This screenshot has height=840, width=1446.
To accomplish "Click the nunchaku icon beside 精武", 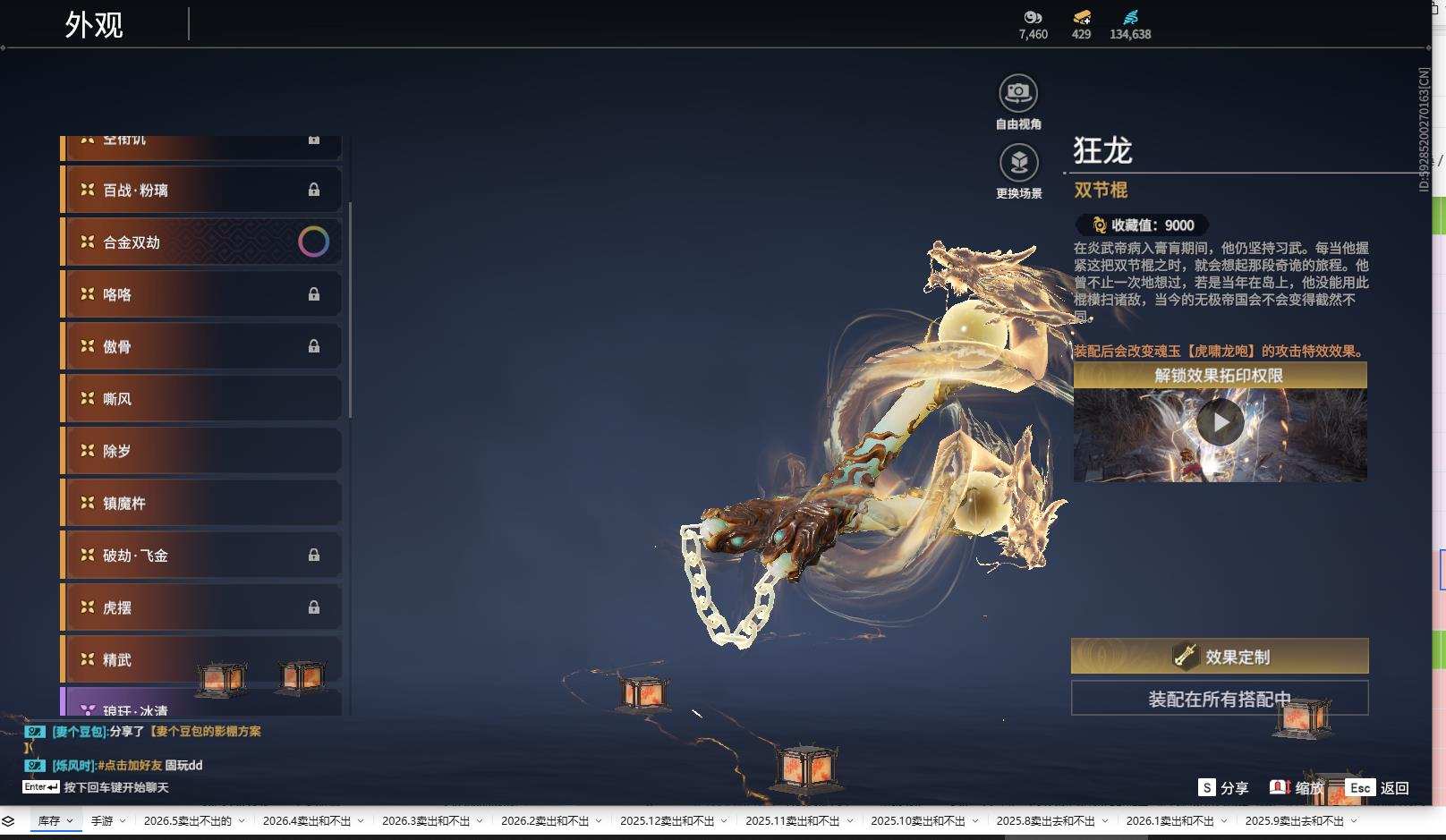I will pyautogui.click(x=88, y=659).
